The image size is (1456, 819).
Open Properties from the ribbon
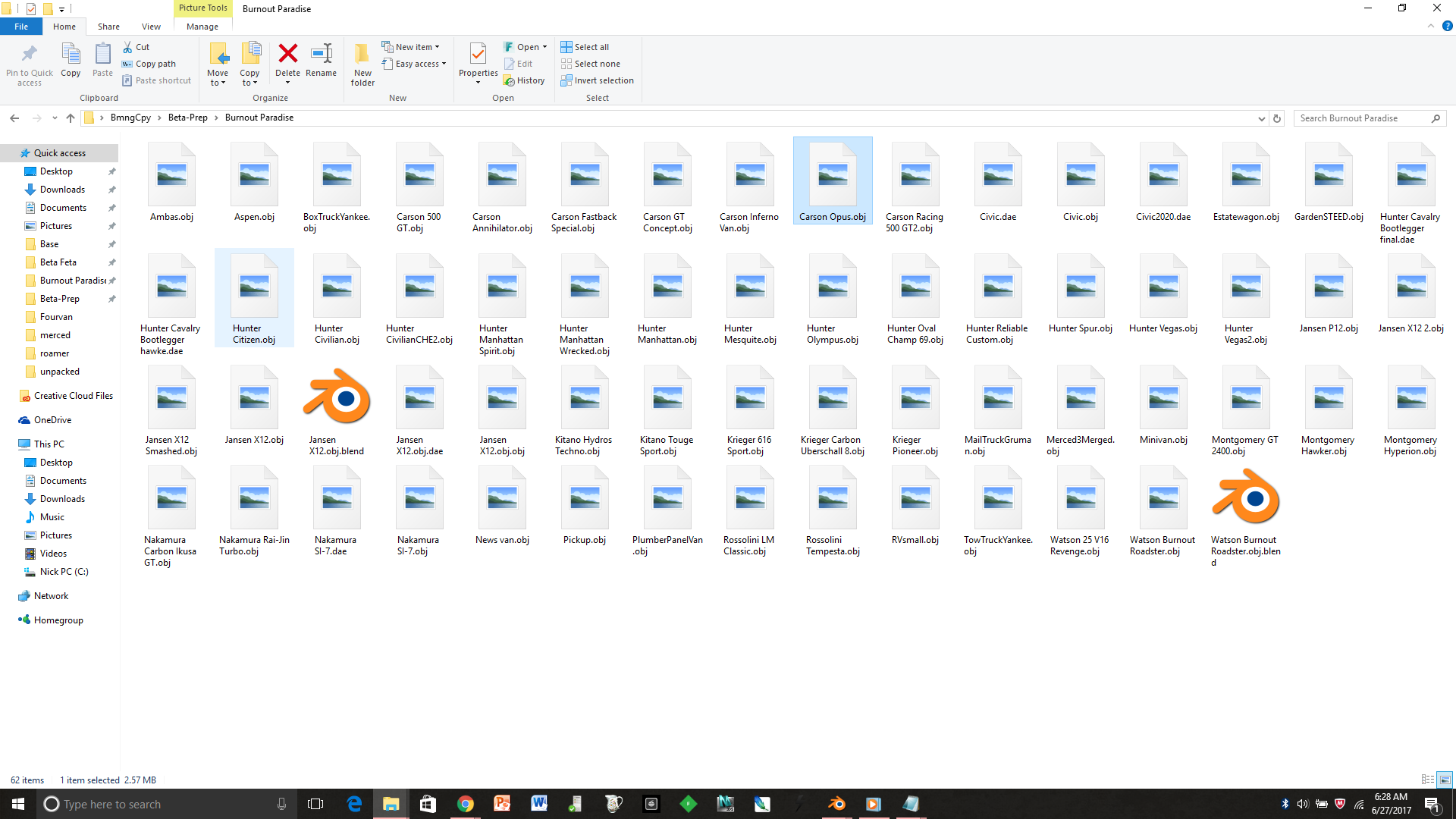(478, 62)
